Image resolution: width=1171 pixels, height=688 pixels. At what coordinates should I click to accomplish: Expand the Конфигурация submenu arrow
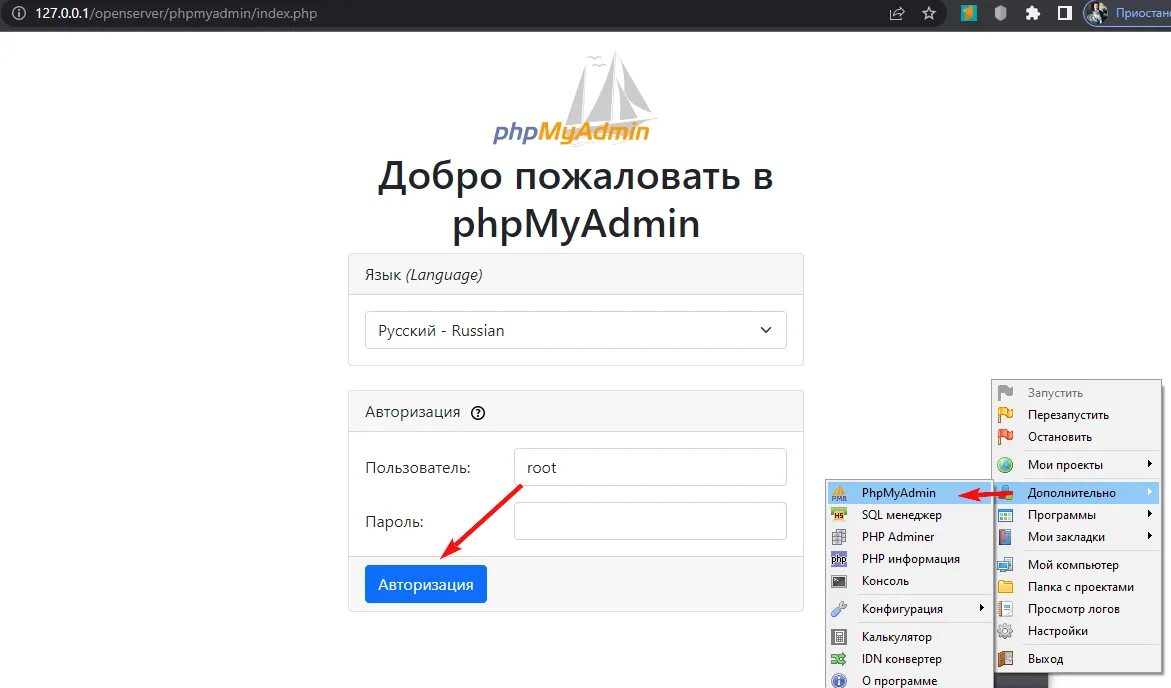tap(982, 608)
